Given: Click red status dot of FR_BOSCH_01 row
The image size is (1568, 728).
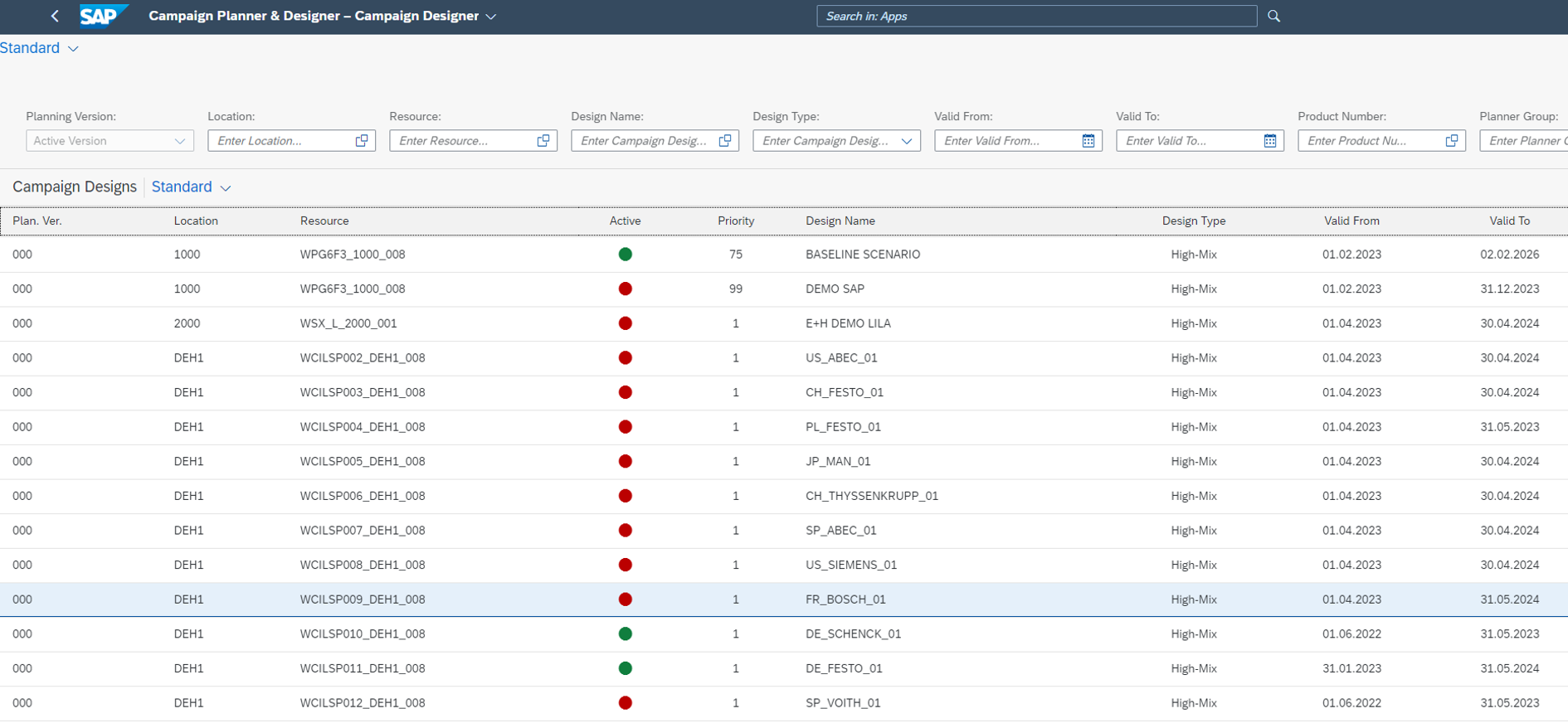Looking at the screenshot, I should point(626,599).
